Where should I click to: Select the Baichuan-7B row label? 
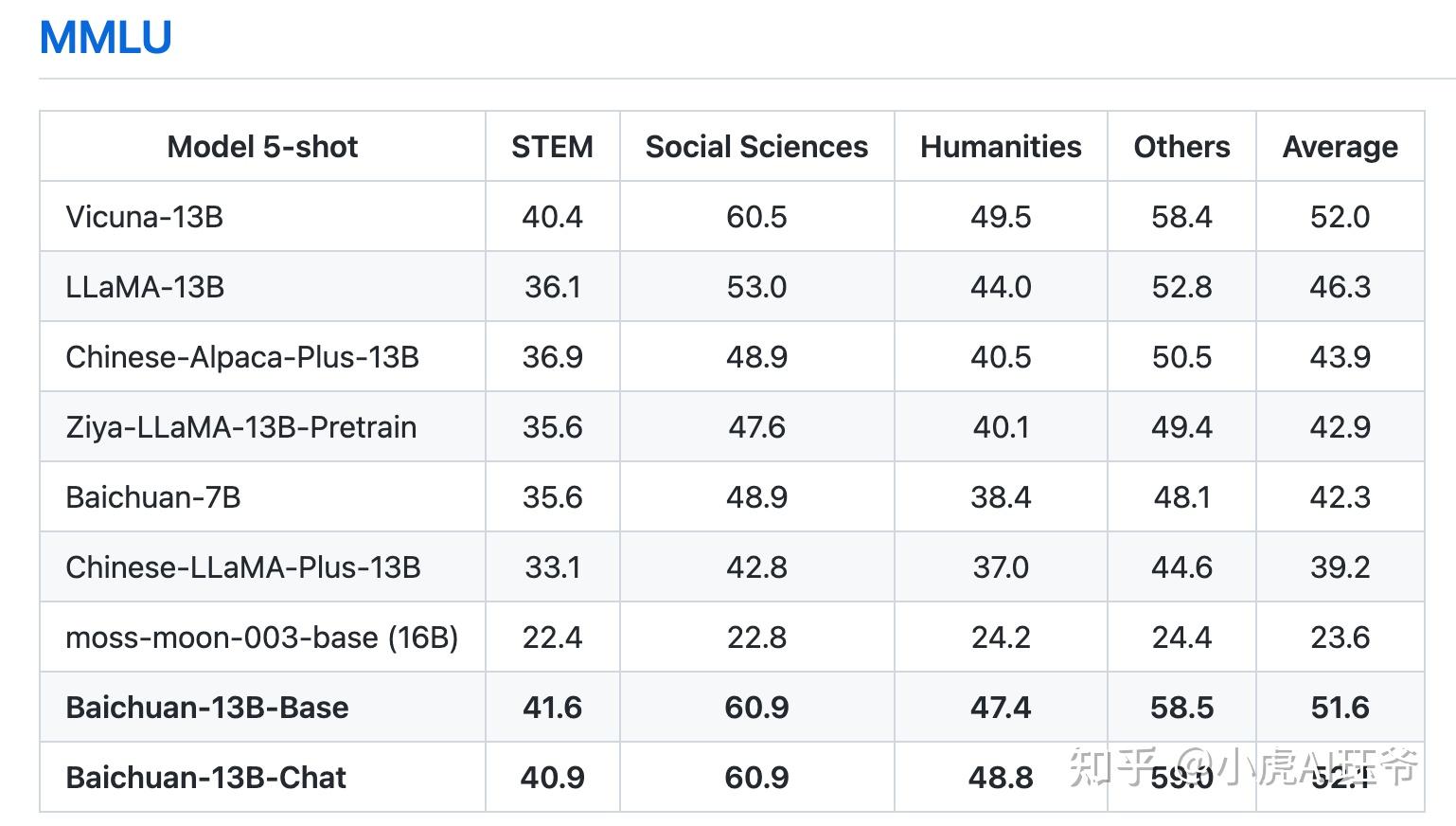(x=153, y=497)
